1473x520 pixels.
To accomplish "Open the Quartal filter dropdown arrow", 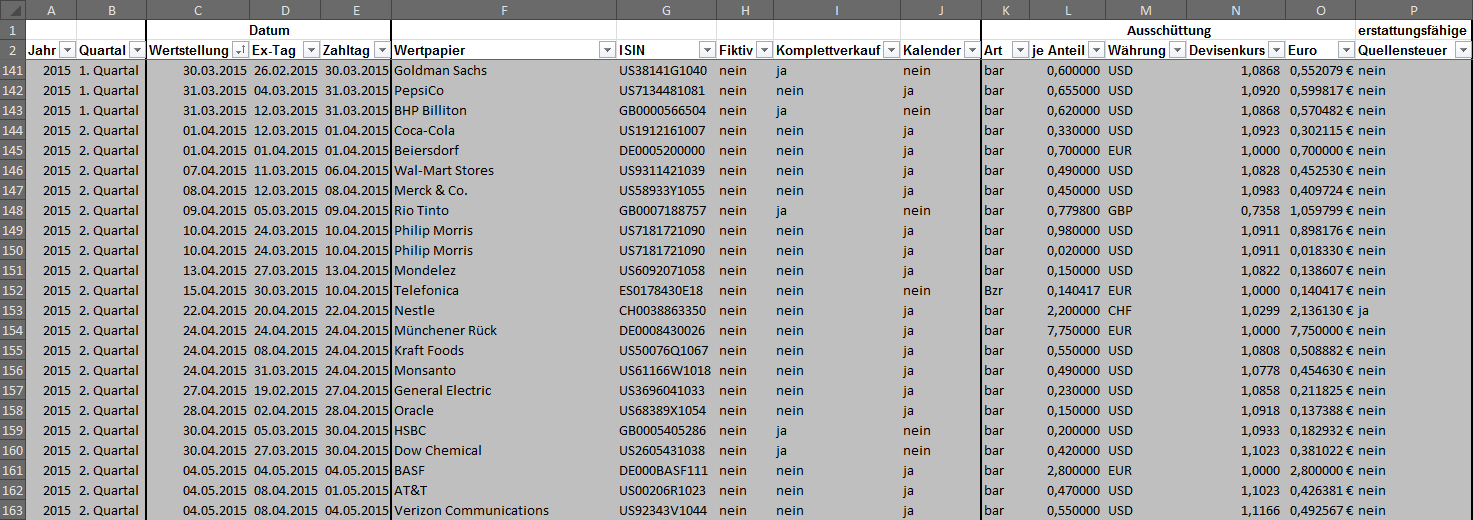I will pos(136,50).
